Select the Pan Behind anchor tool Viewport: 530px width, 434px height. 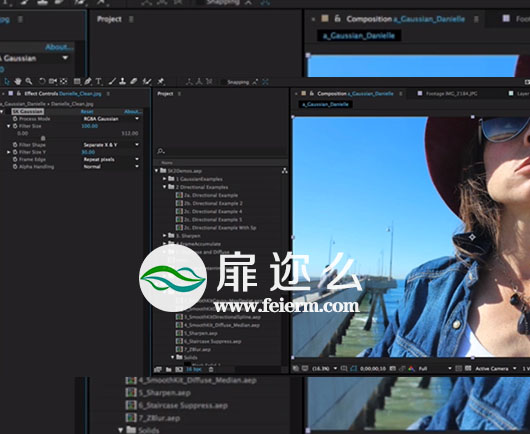pos(63,81)
